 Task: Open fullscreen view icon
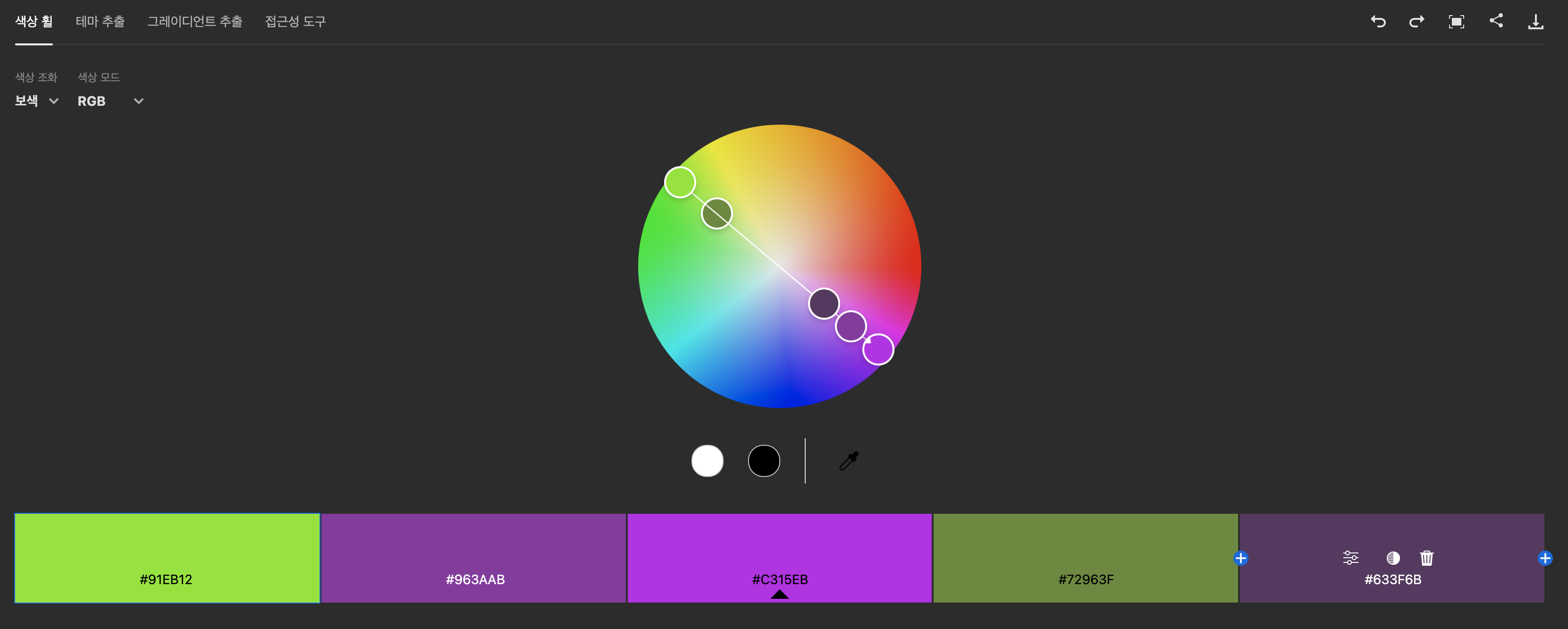coord(1457,22)
